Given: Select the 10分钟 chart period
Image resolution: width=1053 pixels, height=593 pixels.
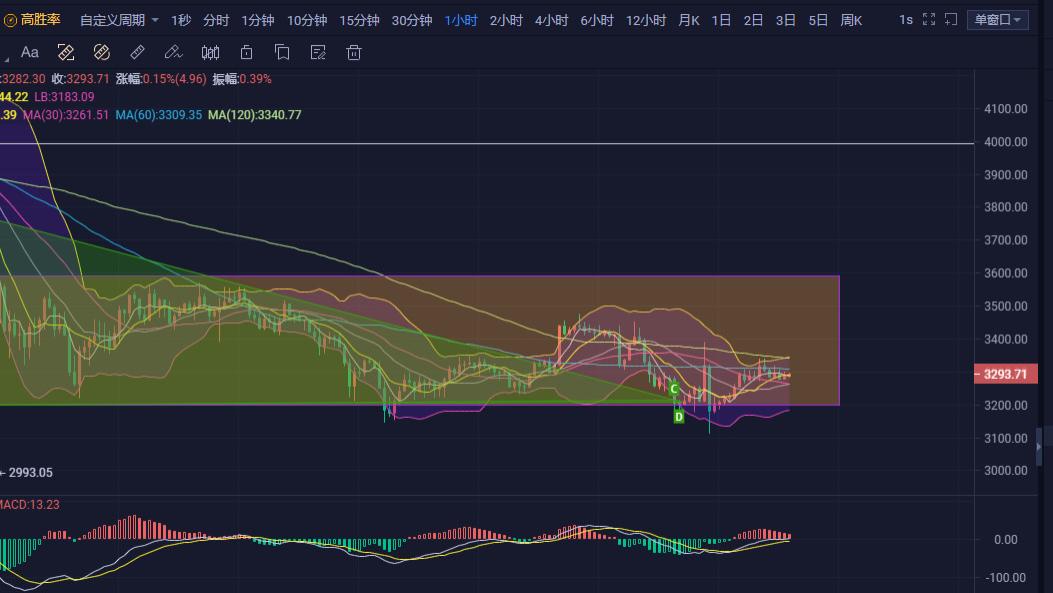Looking at the screenshot, I should point(307,20).
